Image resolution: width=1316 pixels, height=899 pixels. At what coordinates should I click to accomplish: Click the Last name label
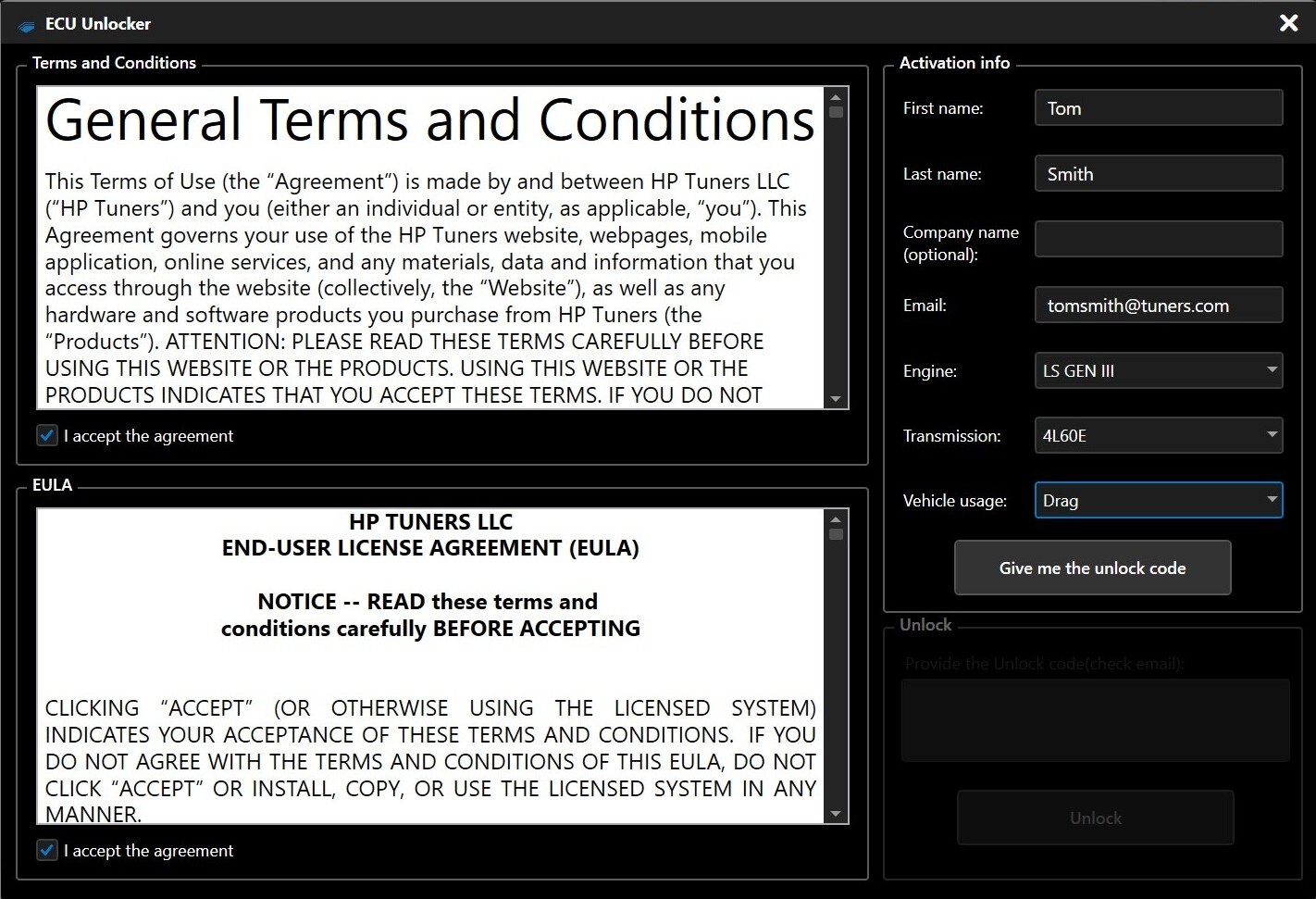(942, 173)
